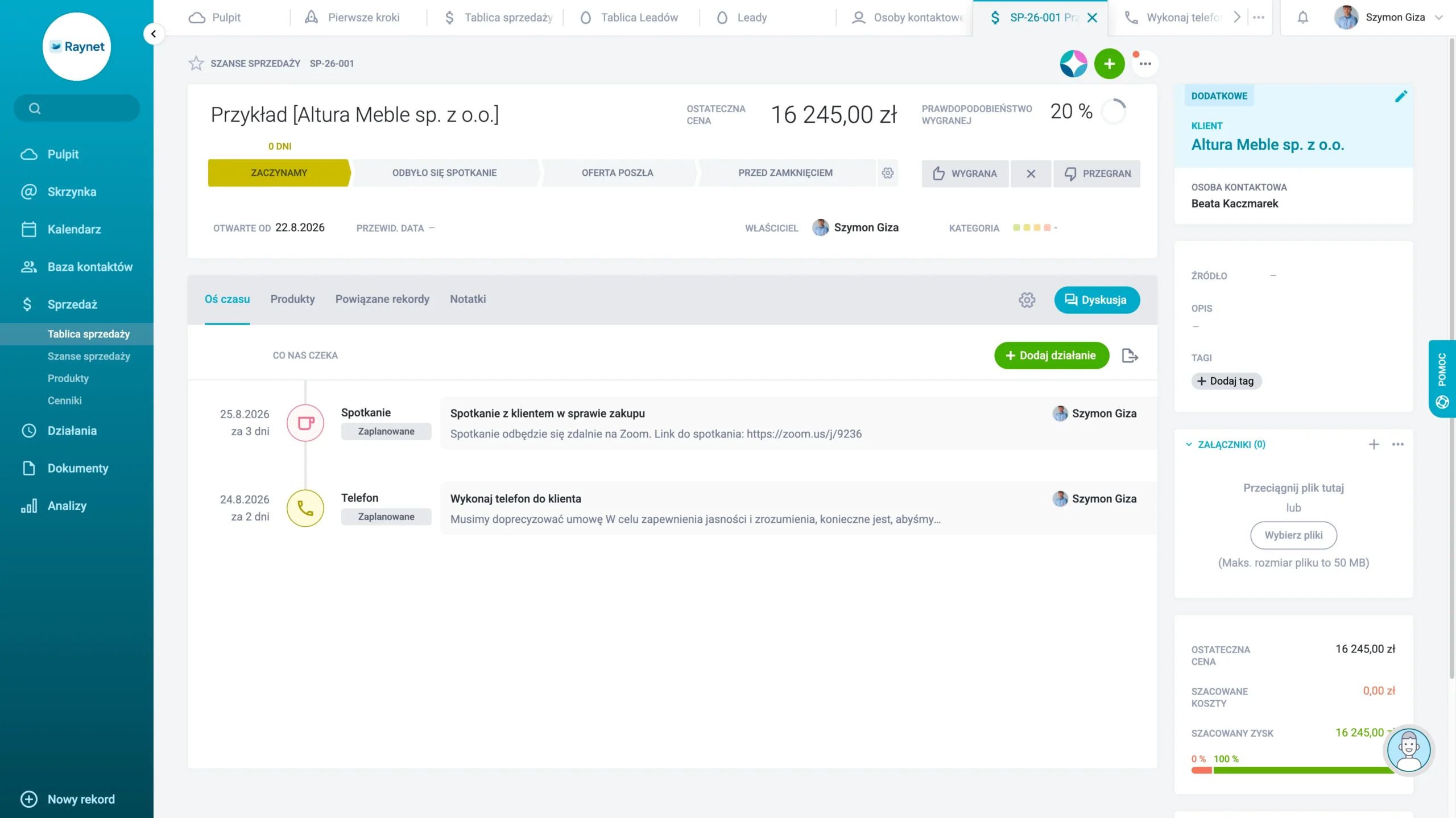Click Wybierz pliki button

(1293, 535)
